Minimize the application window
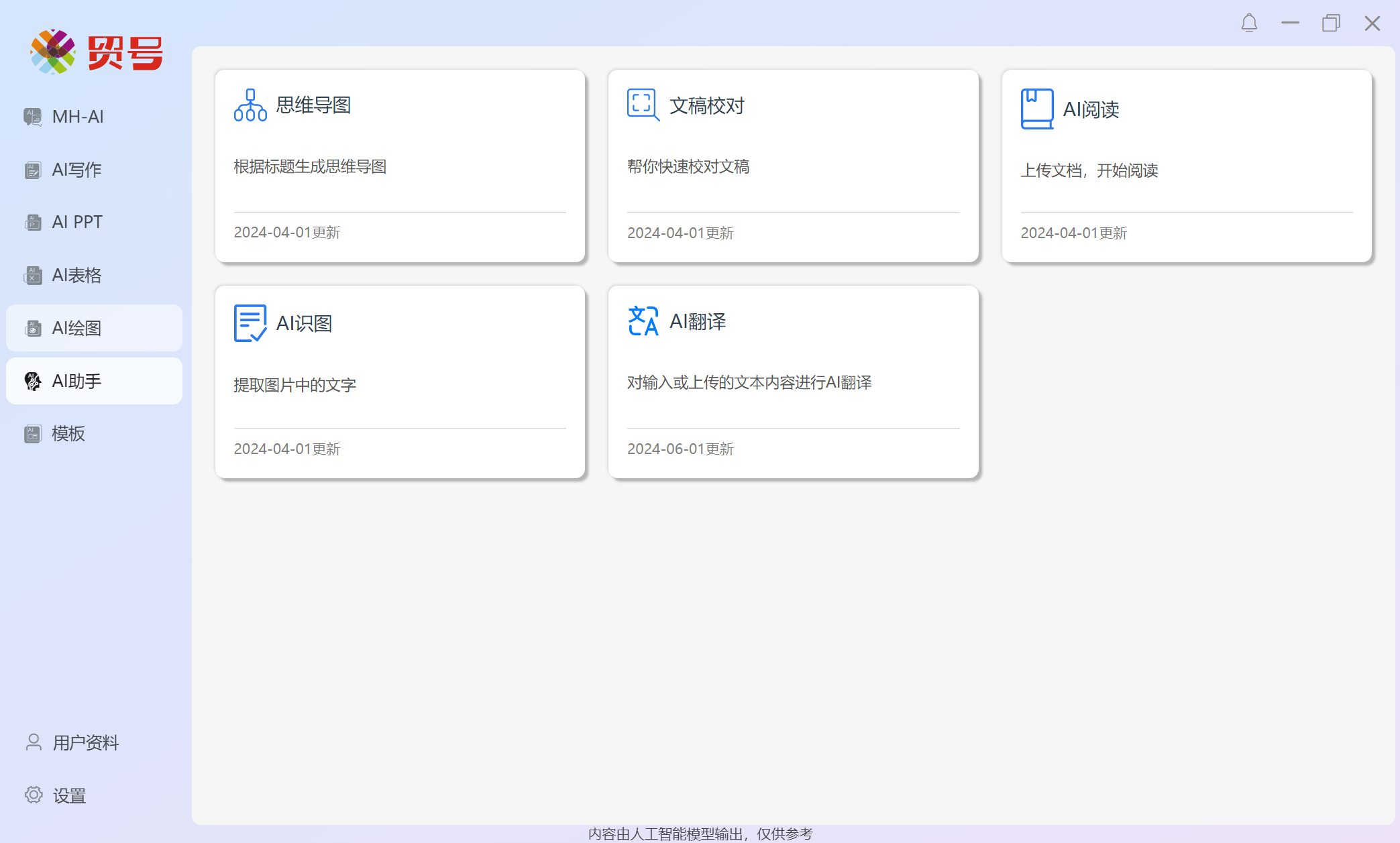 click(x=1290, y=23)
